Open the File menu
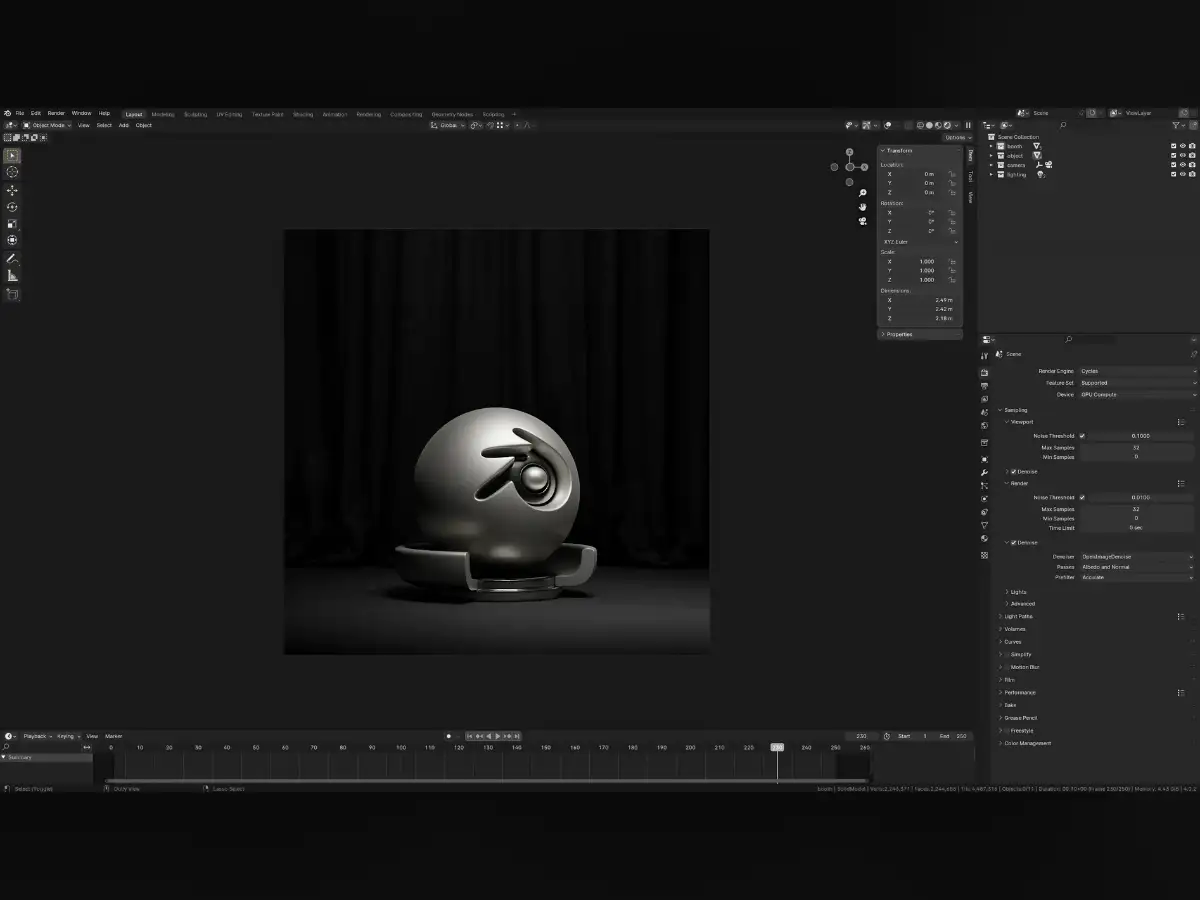Image resolution: width=1200 pixels, height=900 pixels. pyautogui.click(x=20, y=113)
